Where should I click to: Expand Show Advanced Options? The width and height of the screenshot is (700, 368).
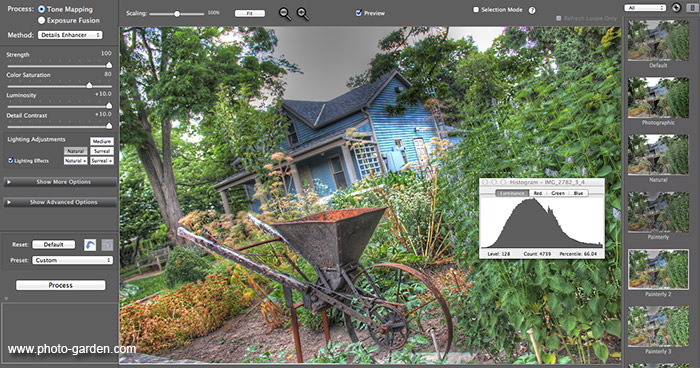click(x=60, y=202)
